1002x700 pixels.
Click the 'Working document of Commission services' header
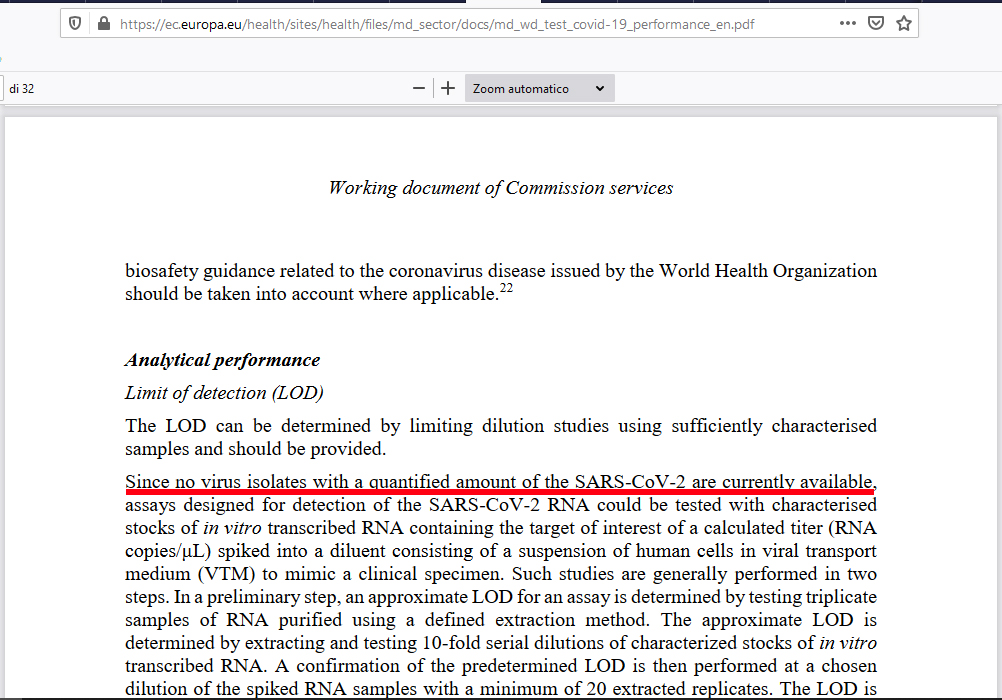point(500,188)
